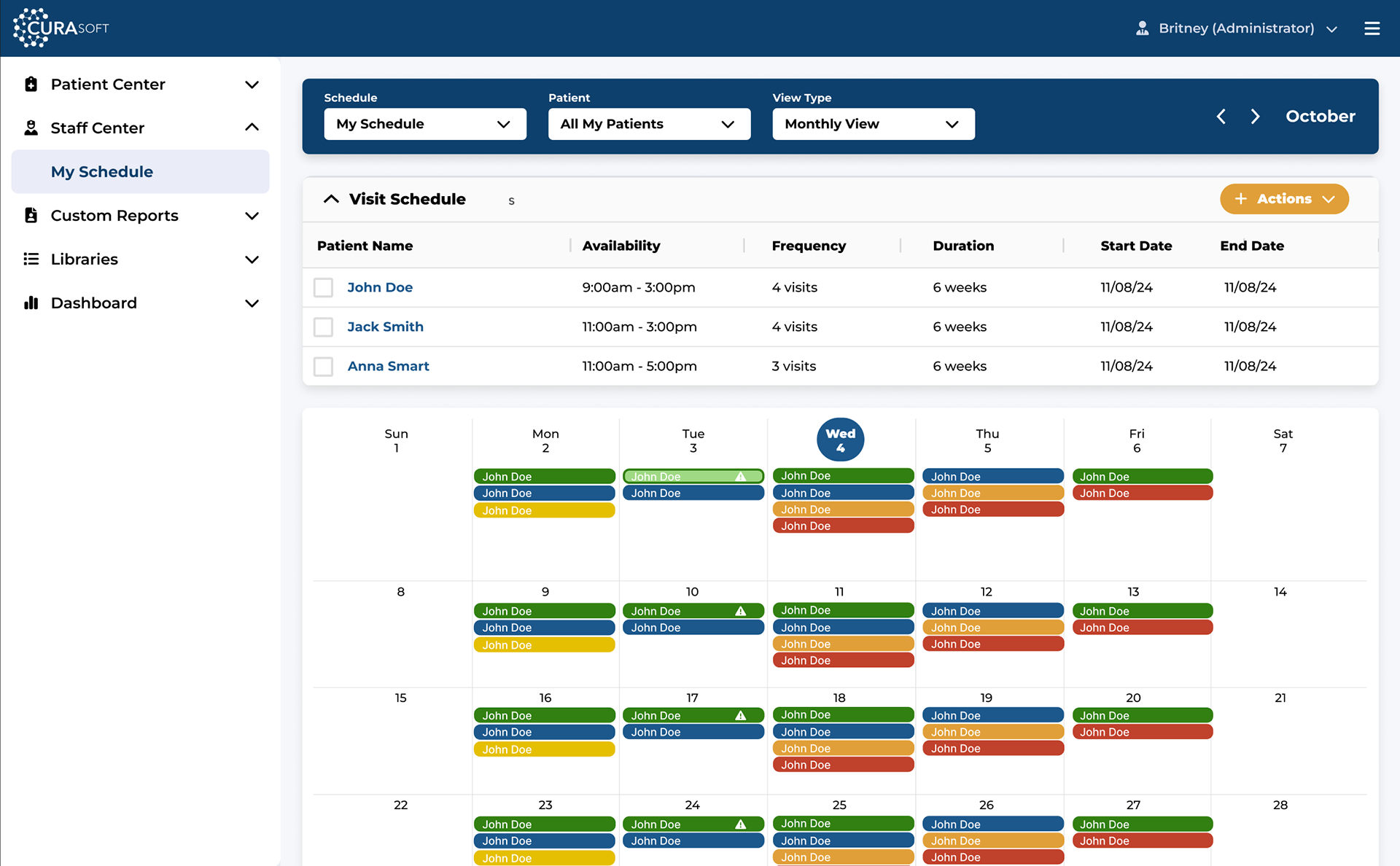The image size is (1400, 866).
Task: Click the Patient Center clipboard icon
Action: pos(31,85)
